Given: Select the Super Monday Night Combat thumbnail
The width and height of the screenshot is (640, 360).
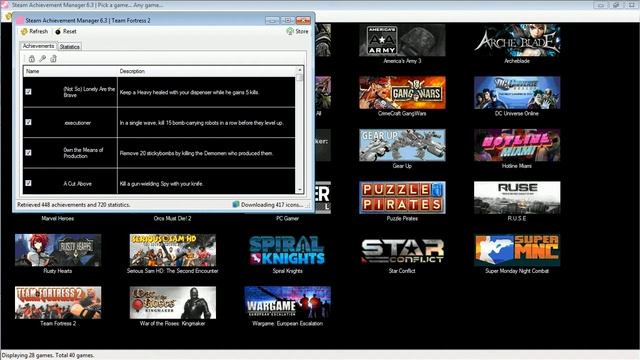Looking at the screenshot, I should 517,250.
